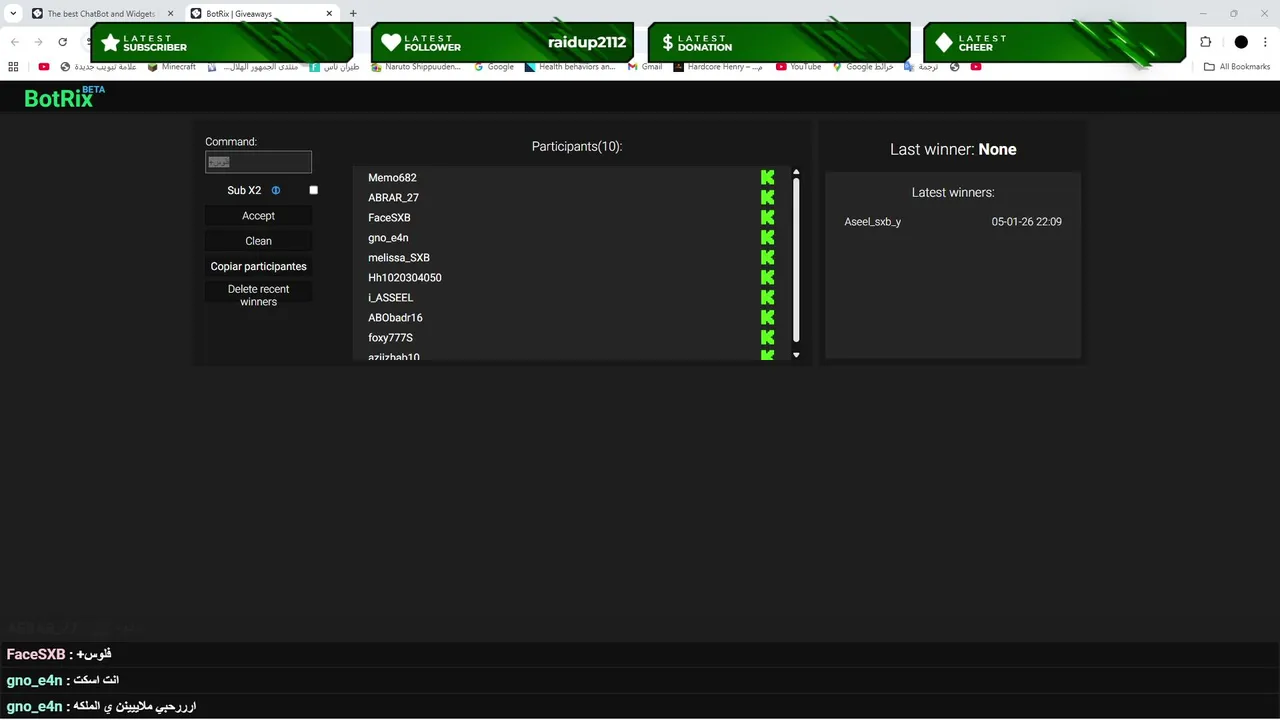Screen dimensions: 1280x720
Task: Click the blue info icon beside Sub X2
Action: pyautogui.click(x=276, y=190)
